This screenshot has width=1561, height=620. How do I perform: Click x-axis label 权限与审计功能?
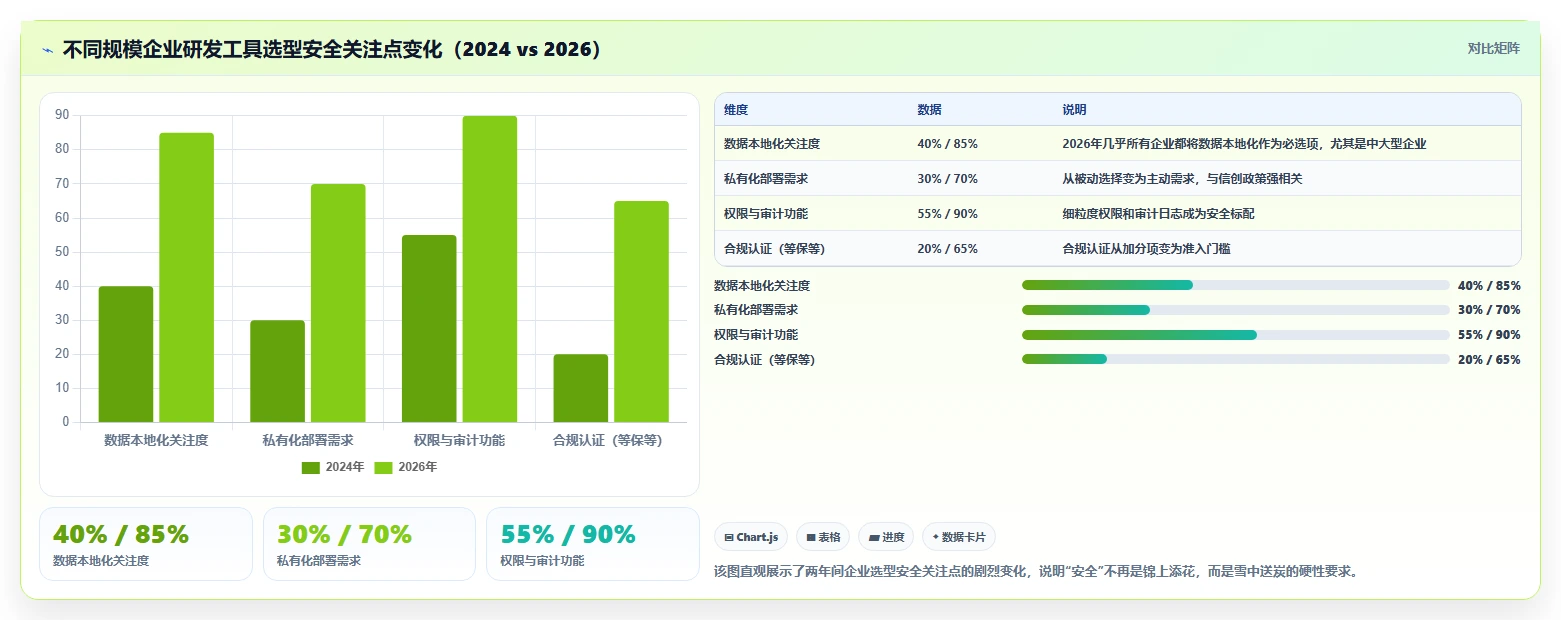[459, 440]
